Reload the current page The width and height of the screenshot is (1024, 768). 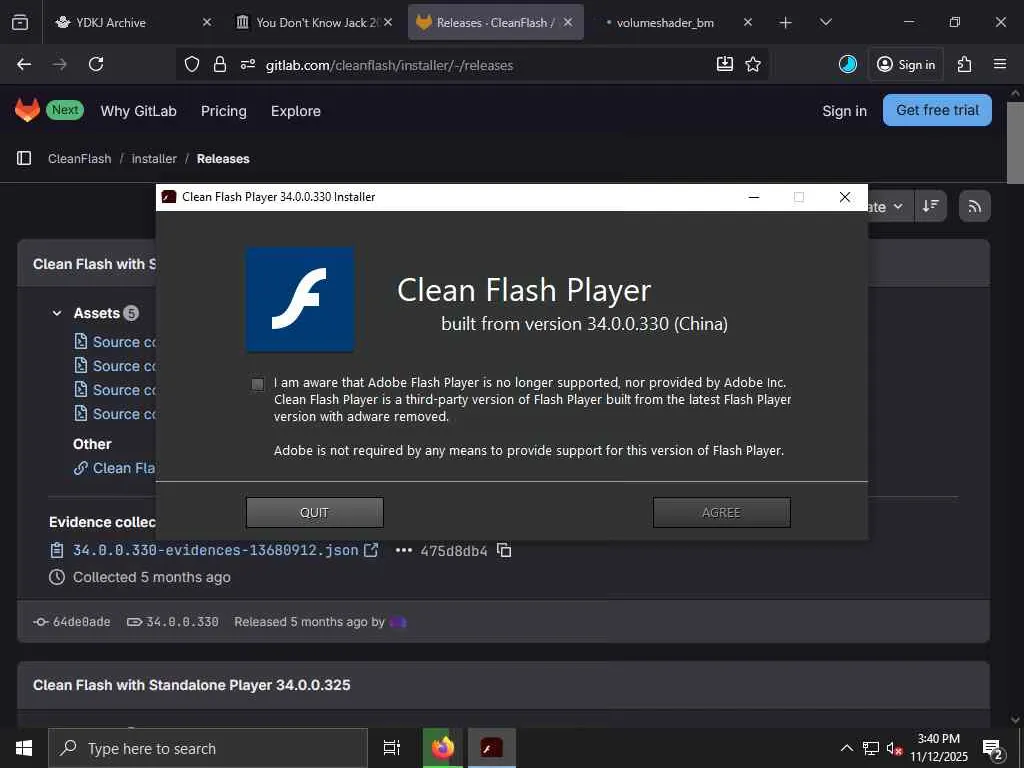tap(96, 64)
